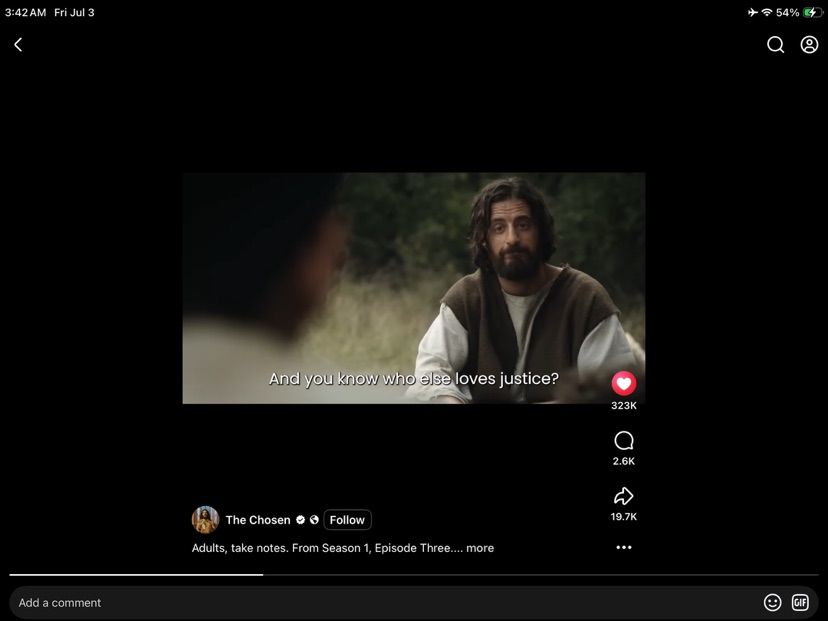Unlike the video via the red heart
The height and width of the screenshot is (621, 828).
coord(624,383)
